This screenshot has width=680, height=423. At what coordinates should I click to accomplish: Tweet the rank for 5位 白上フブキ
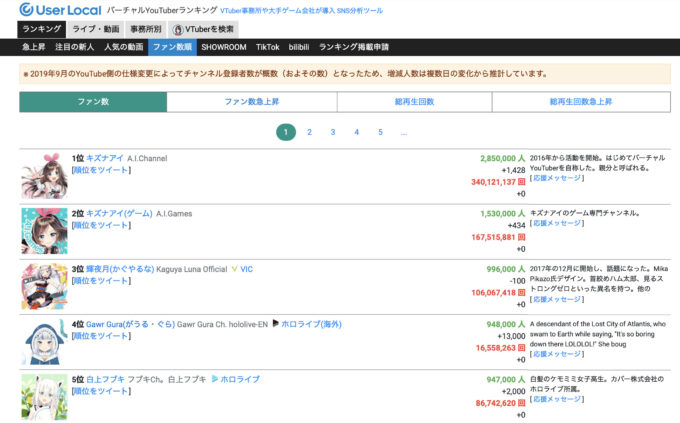(101, 391)
